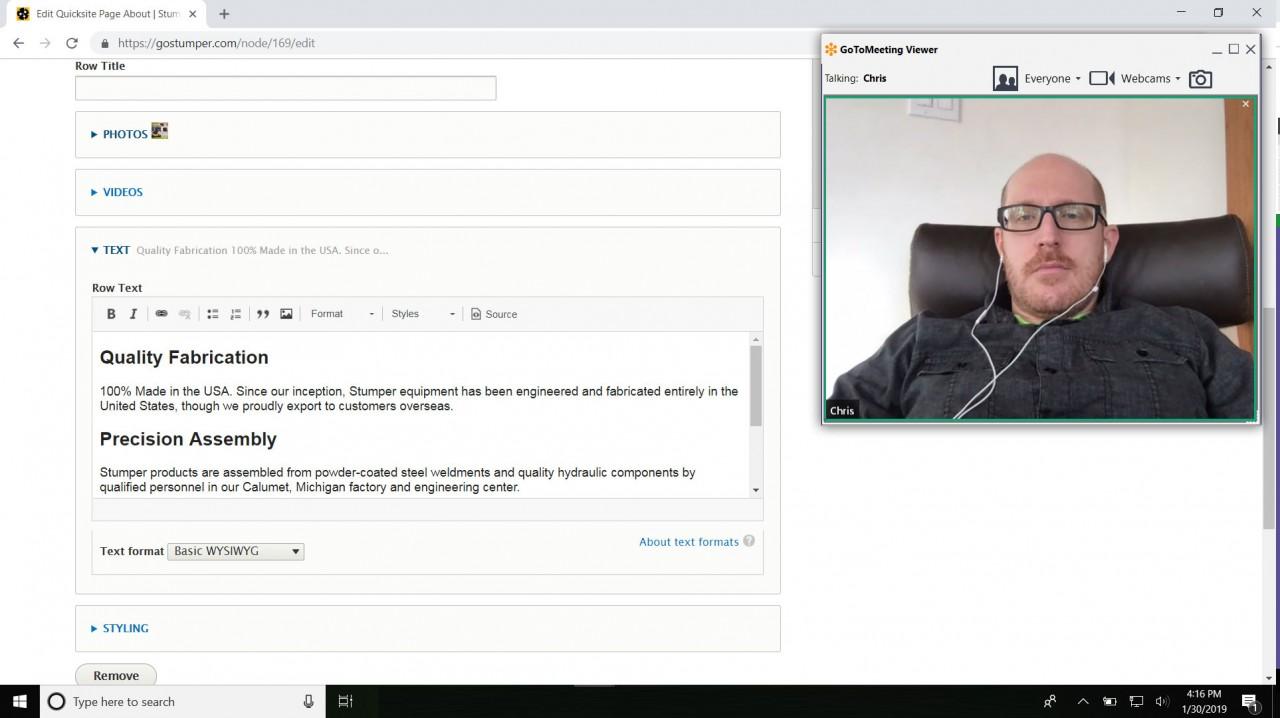The width and height of the screenshot is (1280, 718).
Task: Open the Webcams dropdown in GoToMeeting Viewer
Action: pyautogui.click(x=1150, y=78)
